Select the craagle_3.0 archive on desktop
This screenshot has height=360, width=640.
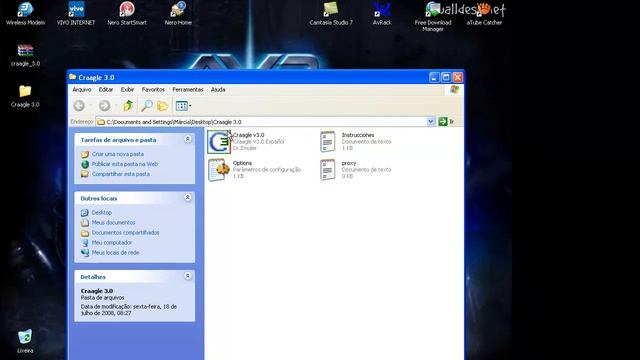pyautogui.click(x=25, y=55)
